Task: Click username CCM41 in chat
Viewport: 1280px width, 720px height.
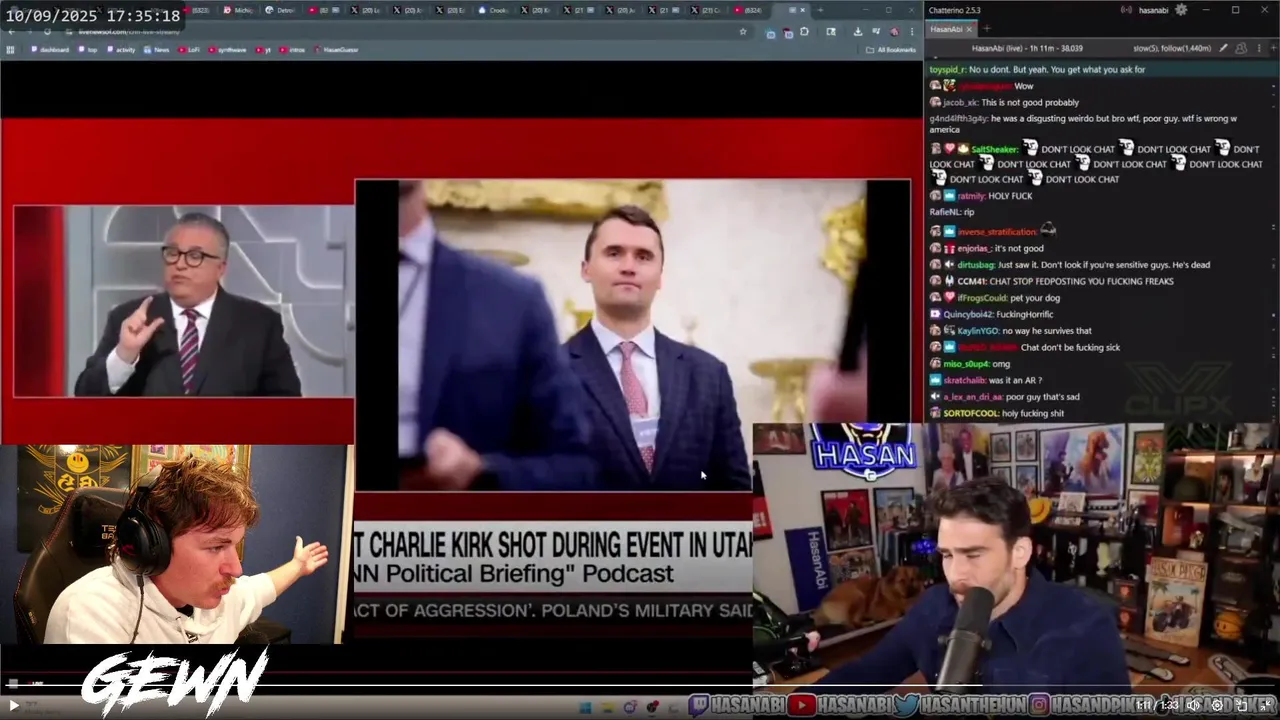Action: pos(972,281)
